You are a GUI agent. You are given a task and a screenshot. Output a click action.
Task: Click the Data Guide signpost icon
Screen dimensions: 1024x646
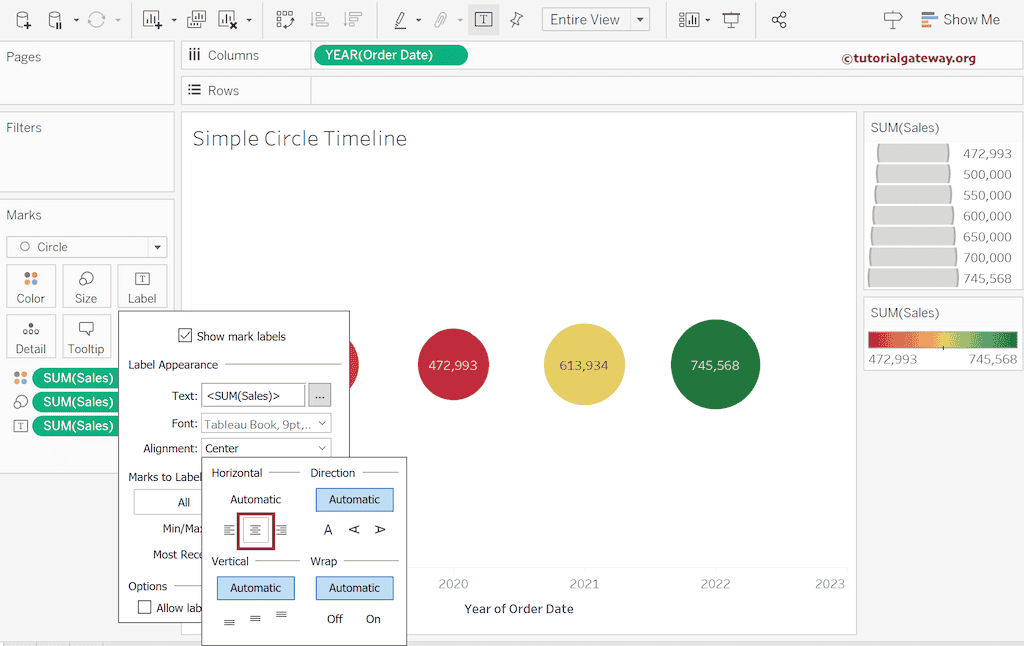click(x=893, y=20)
